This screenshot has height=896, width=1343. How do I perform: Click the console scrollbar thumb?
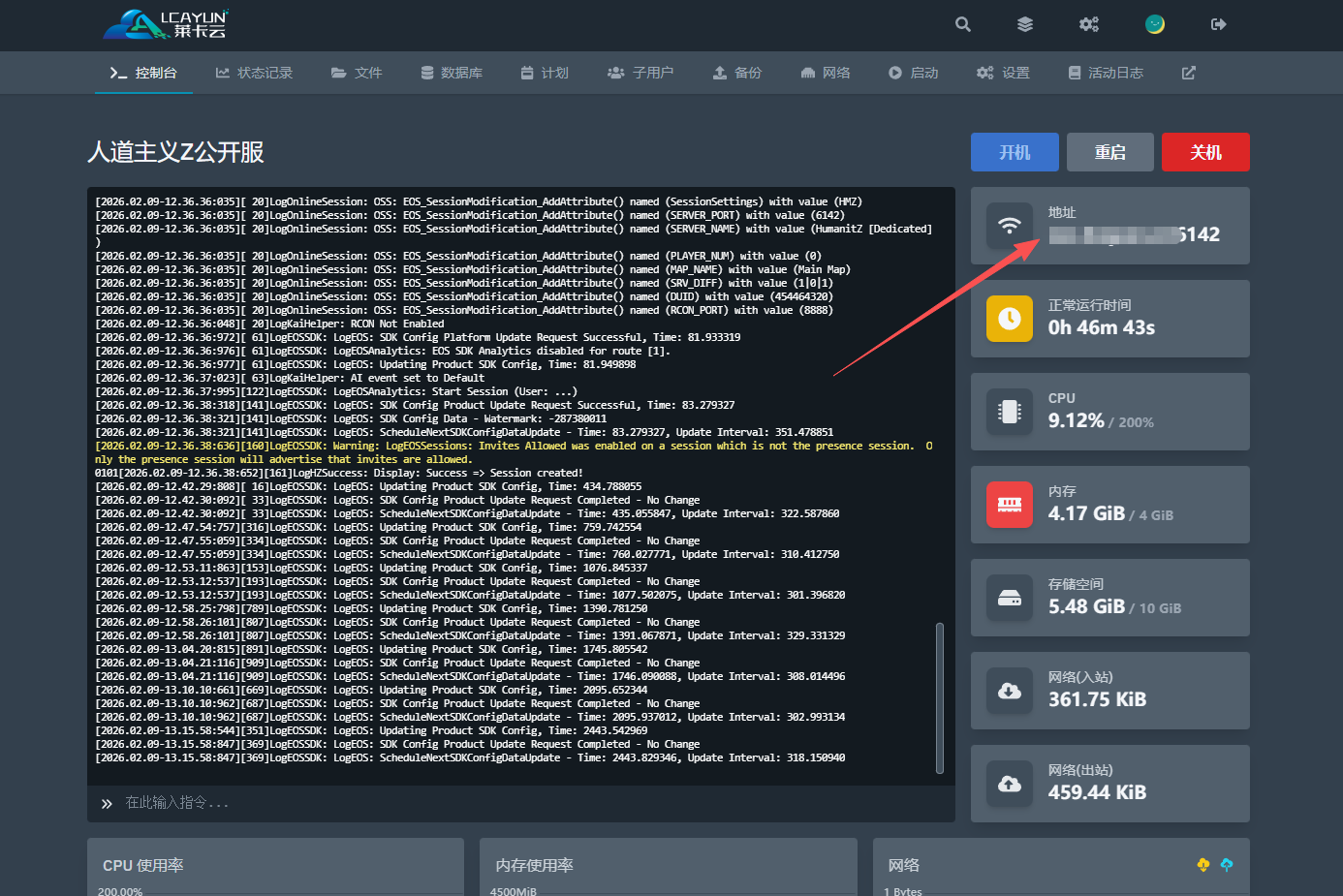click(x=939, y=697)
